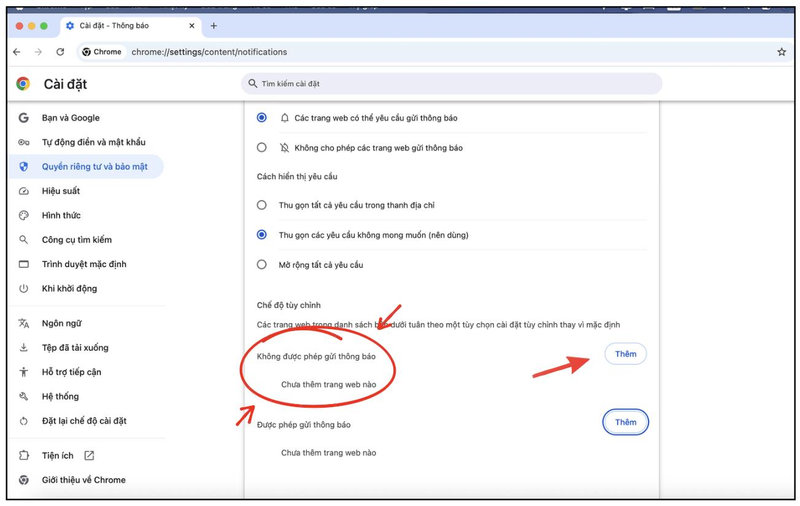This screenshot has width=800, height=506.
Task: Click the browser forward arrow
Action: (x=38, y=52)
